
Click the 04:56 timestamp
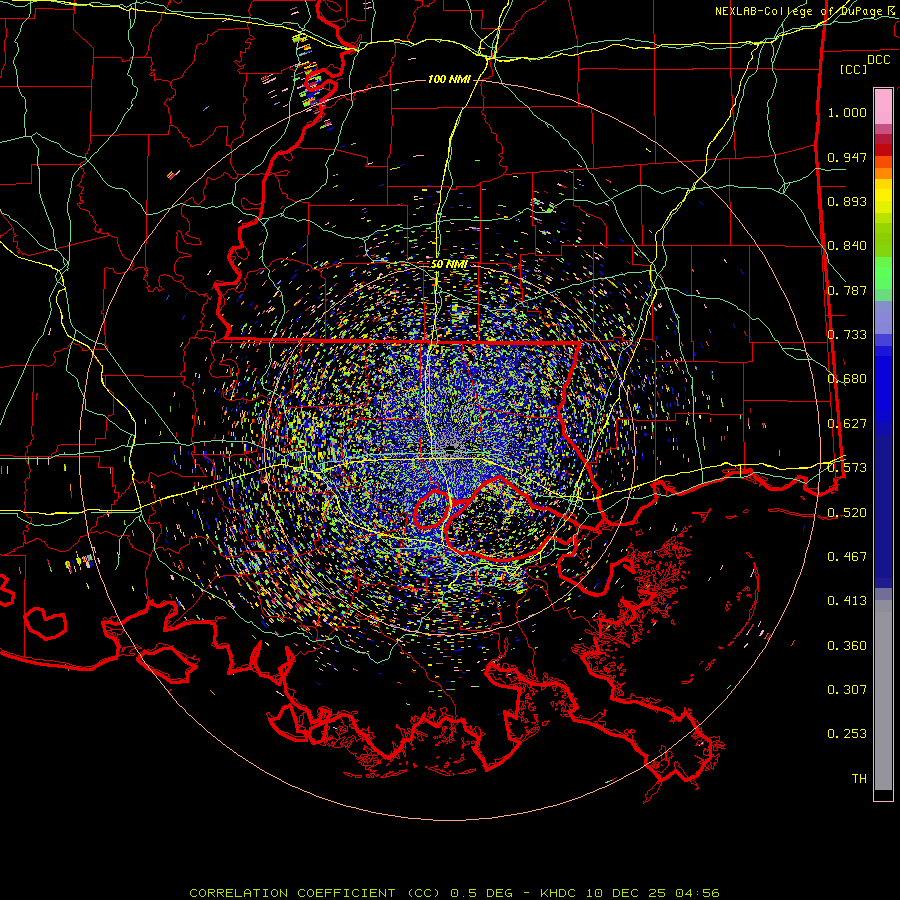[697, 893]
